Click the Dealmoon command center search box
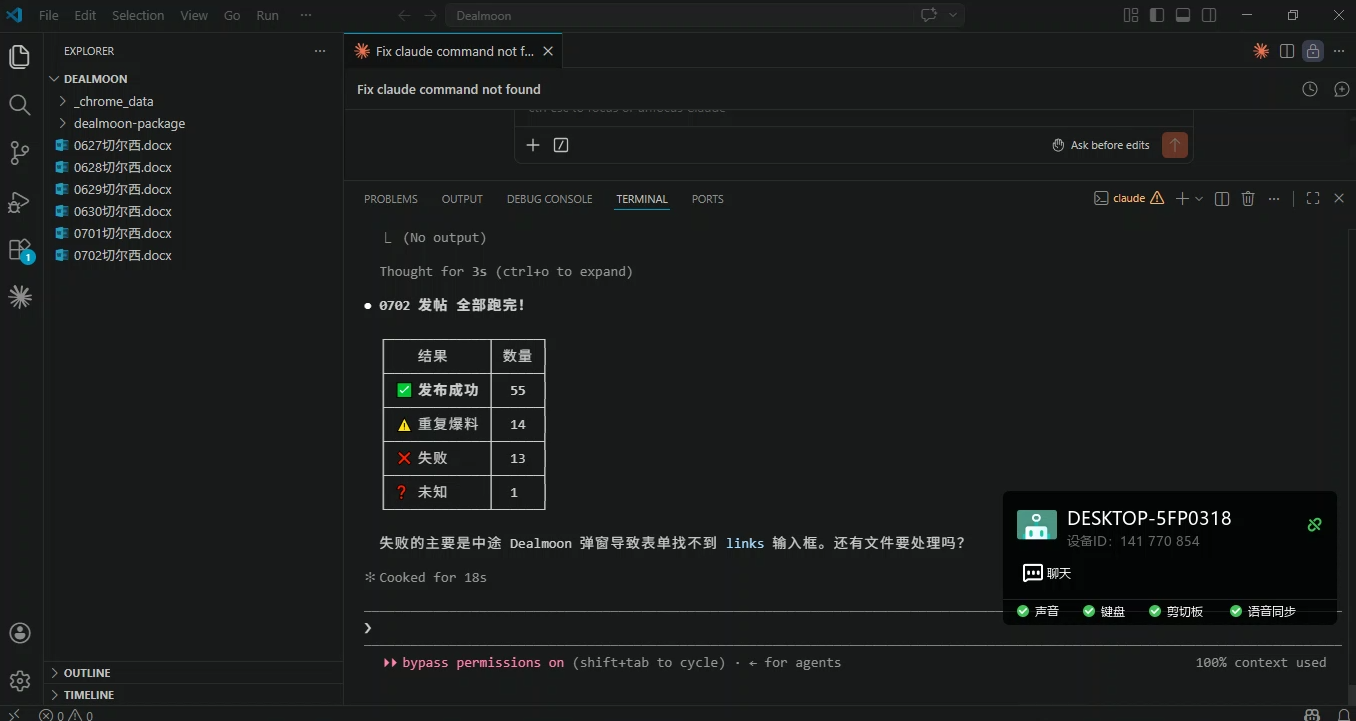This screenshot has width=1356, height=721. tap(679, 15)
